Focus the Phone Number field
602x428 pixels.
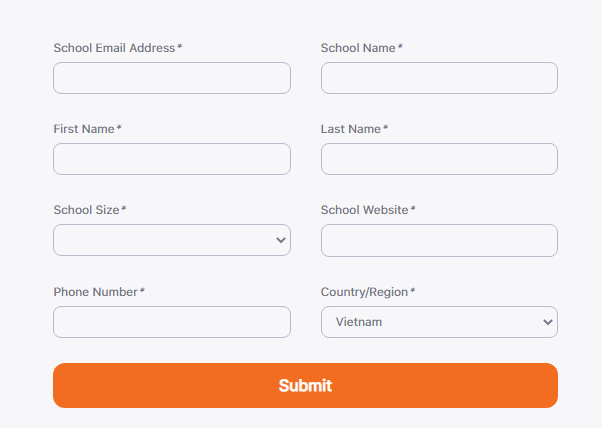pyautogui.click(x=172, y=322)
